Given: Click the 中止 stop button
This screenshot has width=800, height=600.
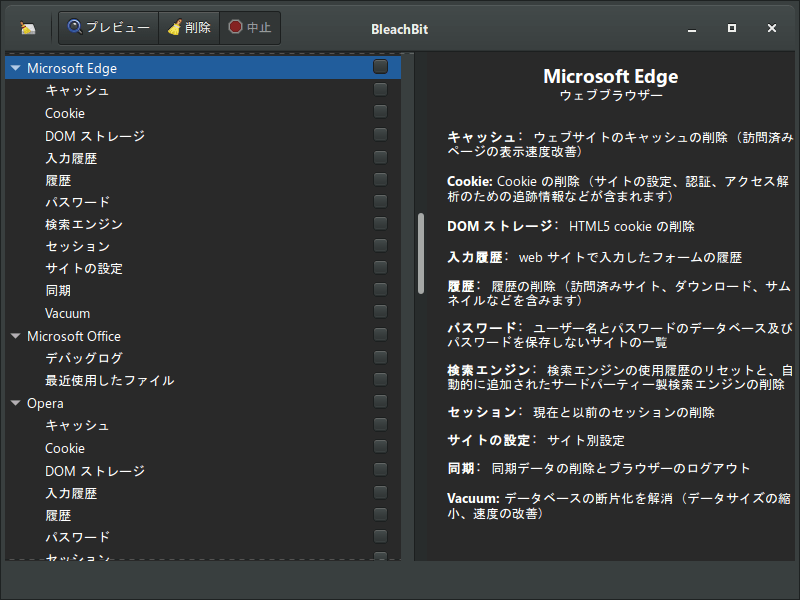Looking at the screenshot, I should (x=250, y=28).
